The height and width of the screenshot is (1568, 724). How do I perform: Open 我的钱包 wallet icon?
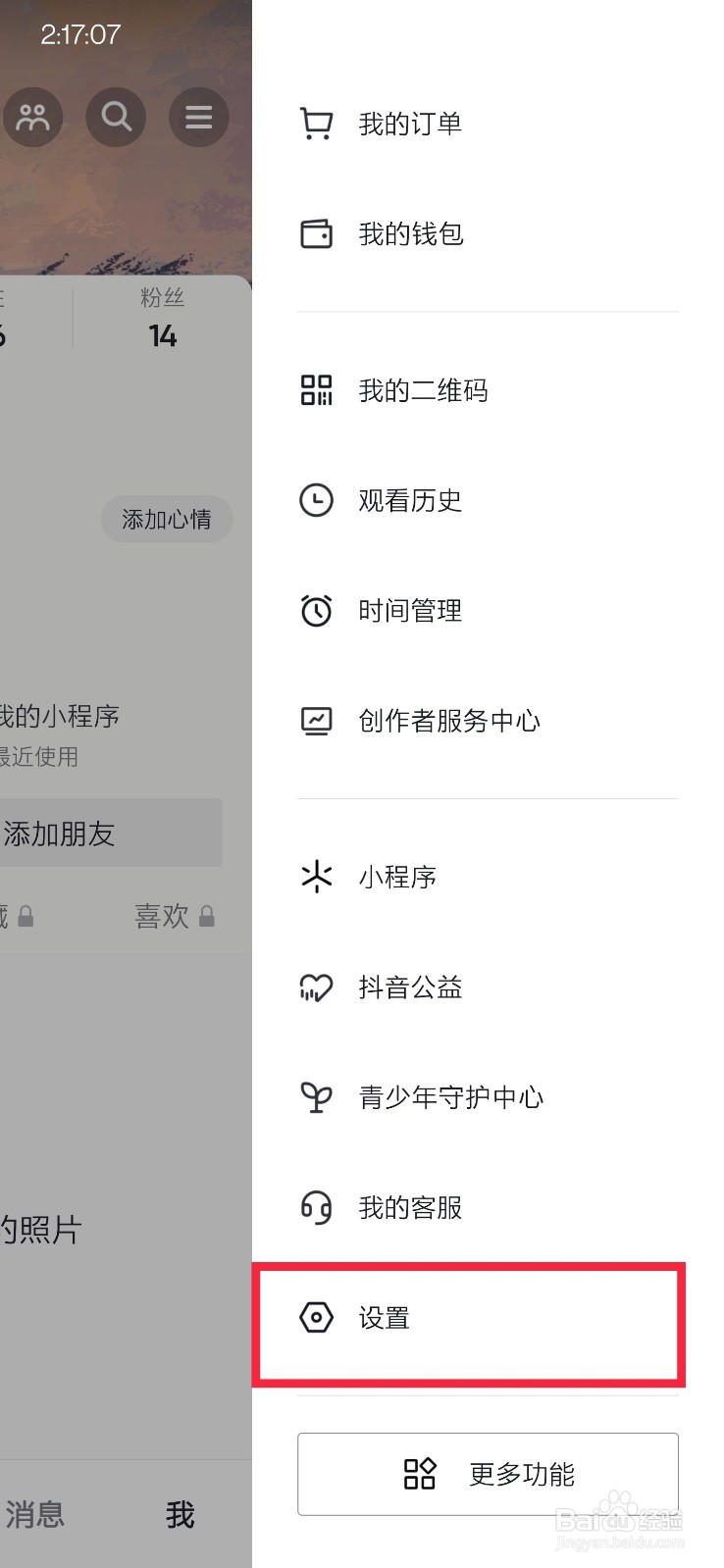316,233
